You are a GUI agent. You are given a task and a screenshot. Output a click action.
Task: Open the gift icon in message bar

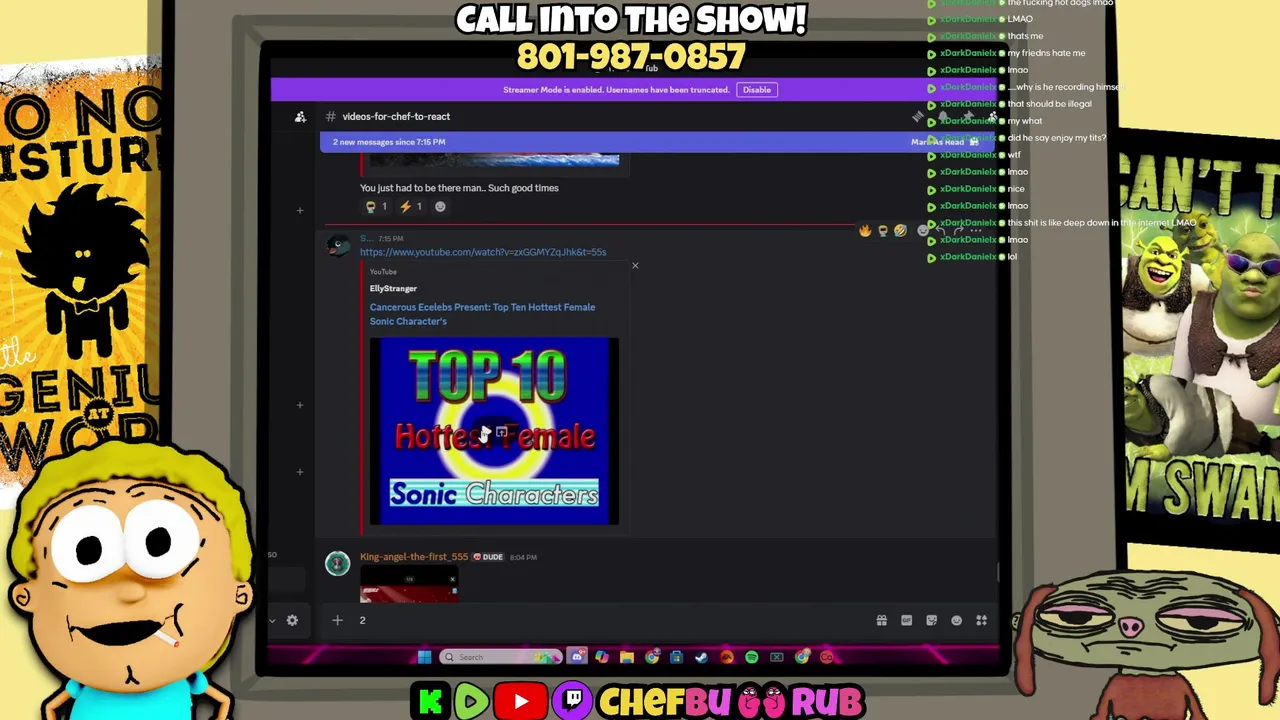pyautogui.click(x=882, y=621)
